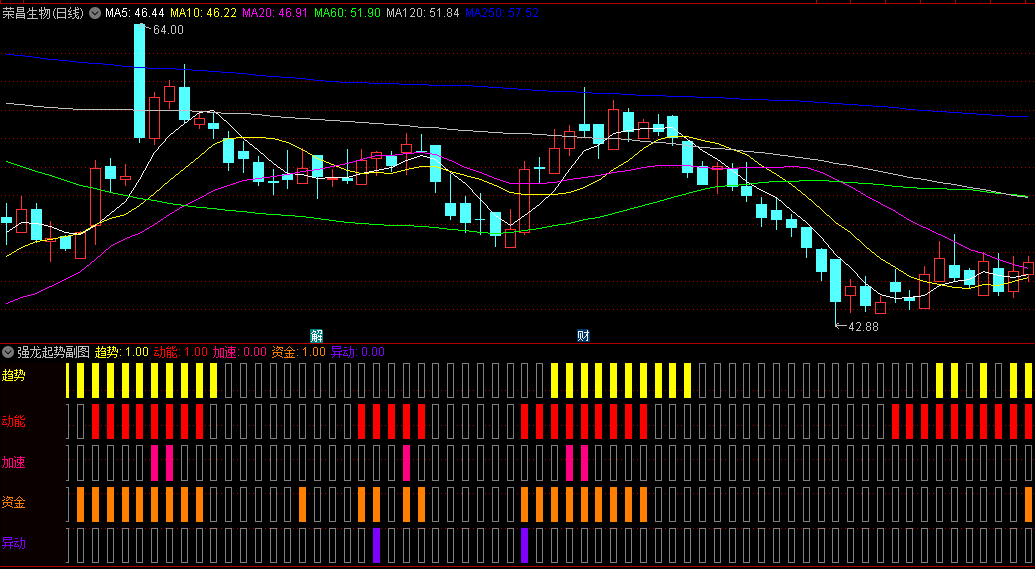Expand the menu arrow next to 强龙起势副图
1035x569 pixels.
click(9, 352)
